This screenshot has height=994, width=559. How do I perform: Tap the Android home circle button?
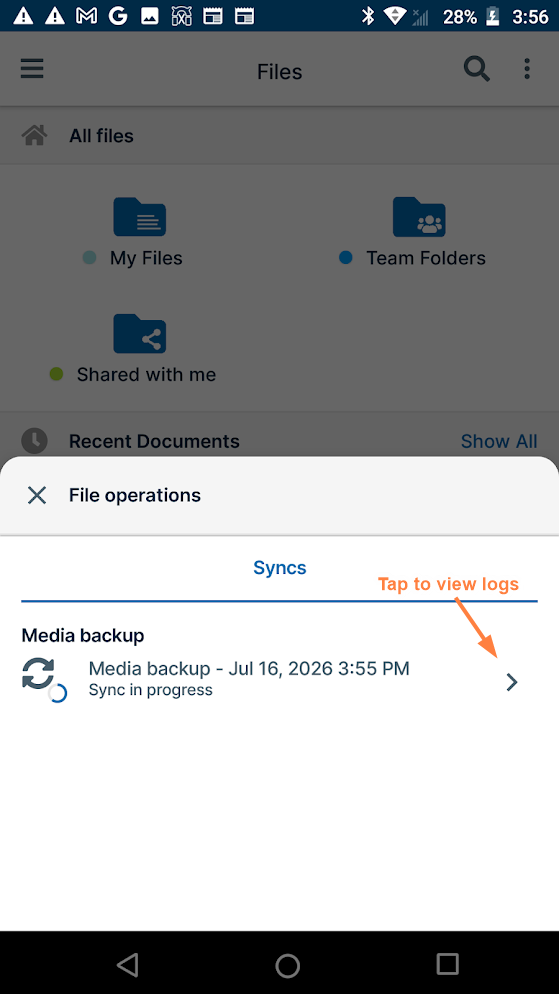coord(287,965)
